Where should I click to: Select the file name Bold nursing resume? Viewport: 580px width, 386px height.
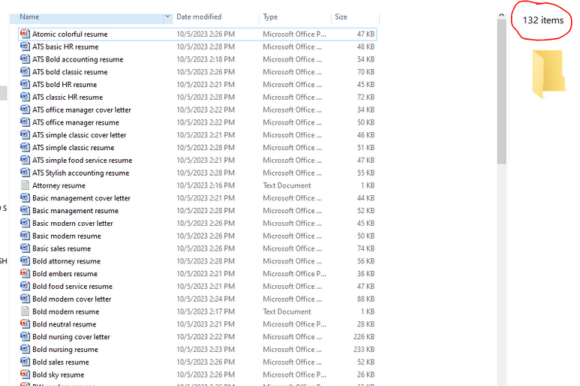pos(65,349)
